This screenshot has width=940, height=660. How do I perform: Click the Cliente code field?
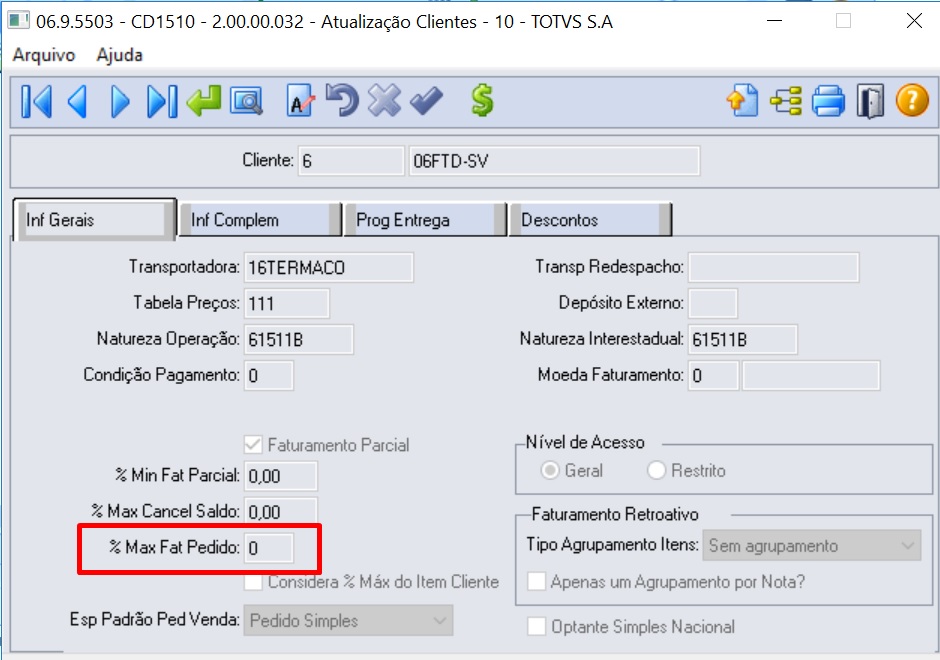click(x=351, y=161)
